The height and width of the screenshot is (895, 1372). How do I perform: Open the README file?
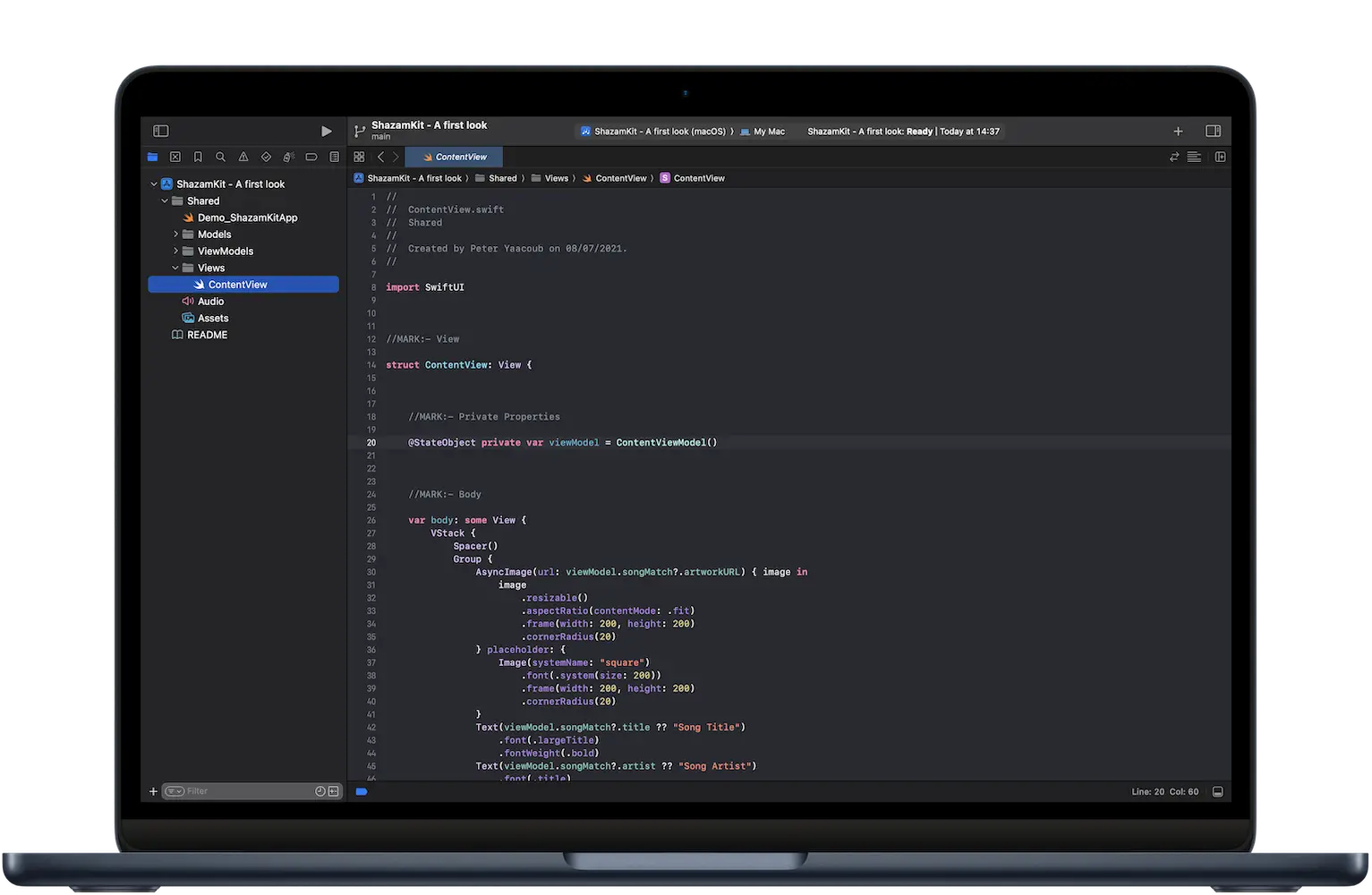tap(207, 335)
